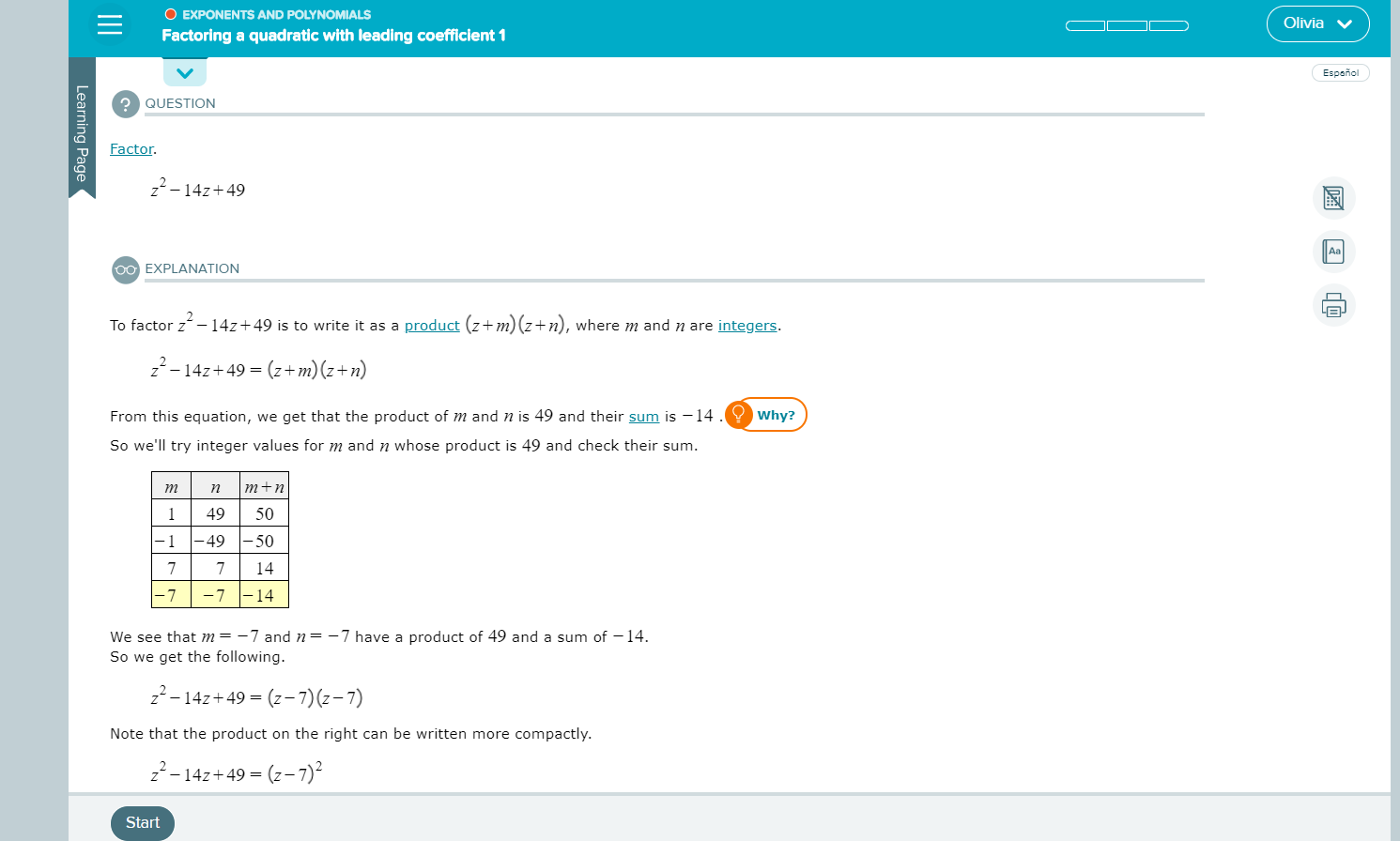Open the Olivia user dropdown

tap(1317, 23)
